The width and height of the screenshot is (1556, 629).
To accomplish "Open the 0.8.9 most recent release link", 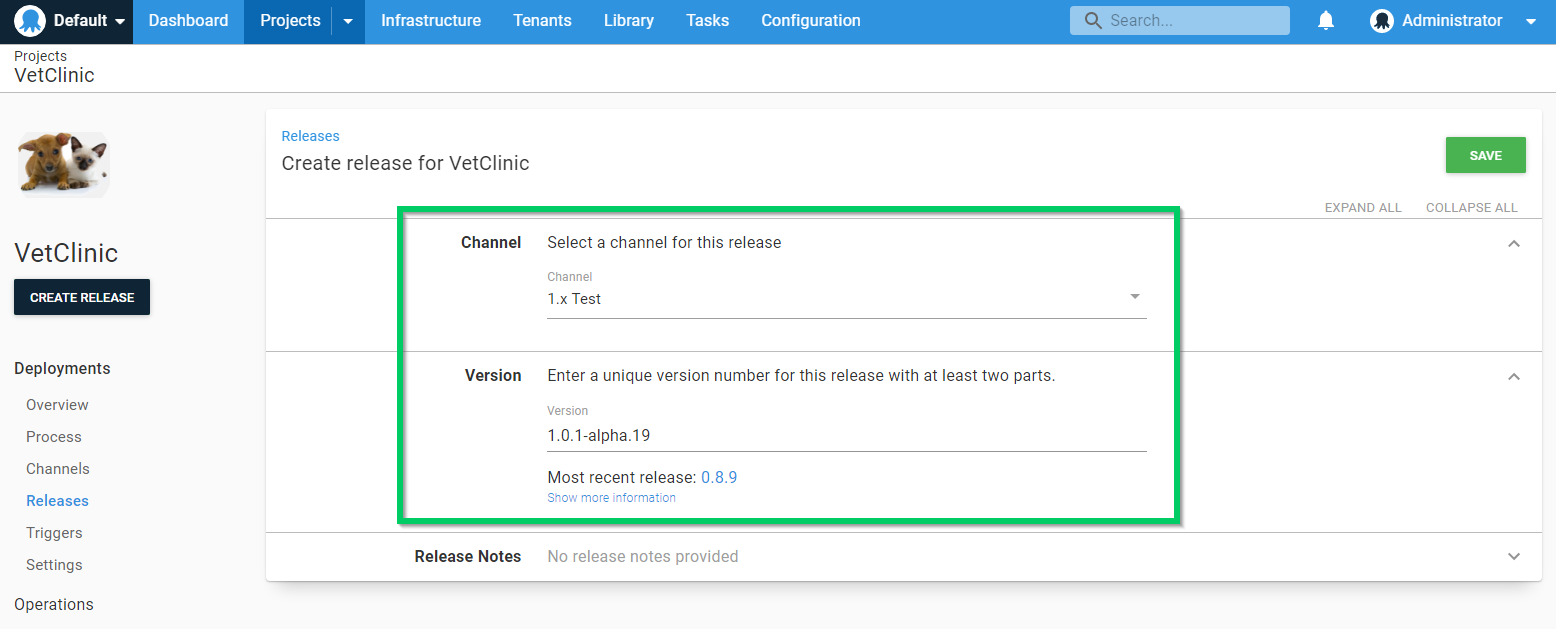I will (x=718, y=477).
